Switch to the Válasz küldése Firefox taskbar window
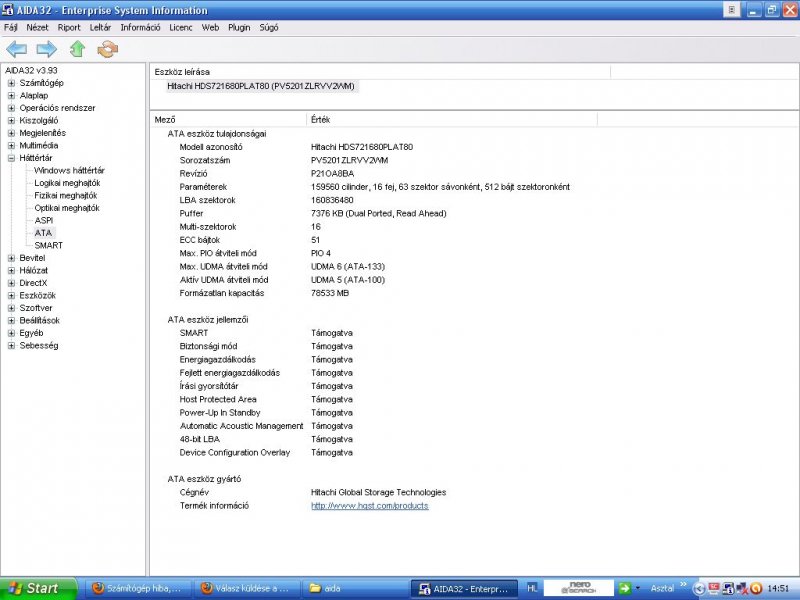This screenshot has height=600, width=800. 246,588
